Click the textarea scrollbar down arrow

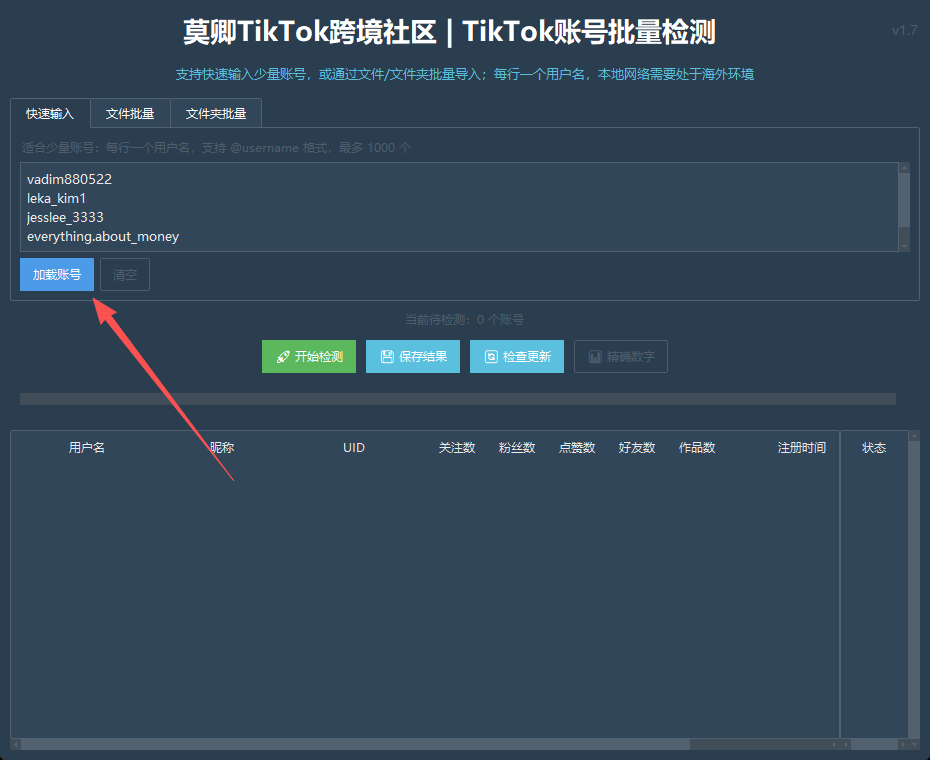[904, 246]
